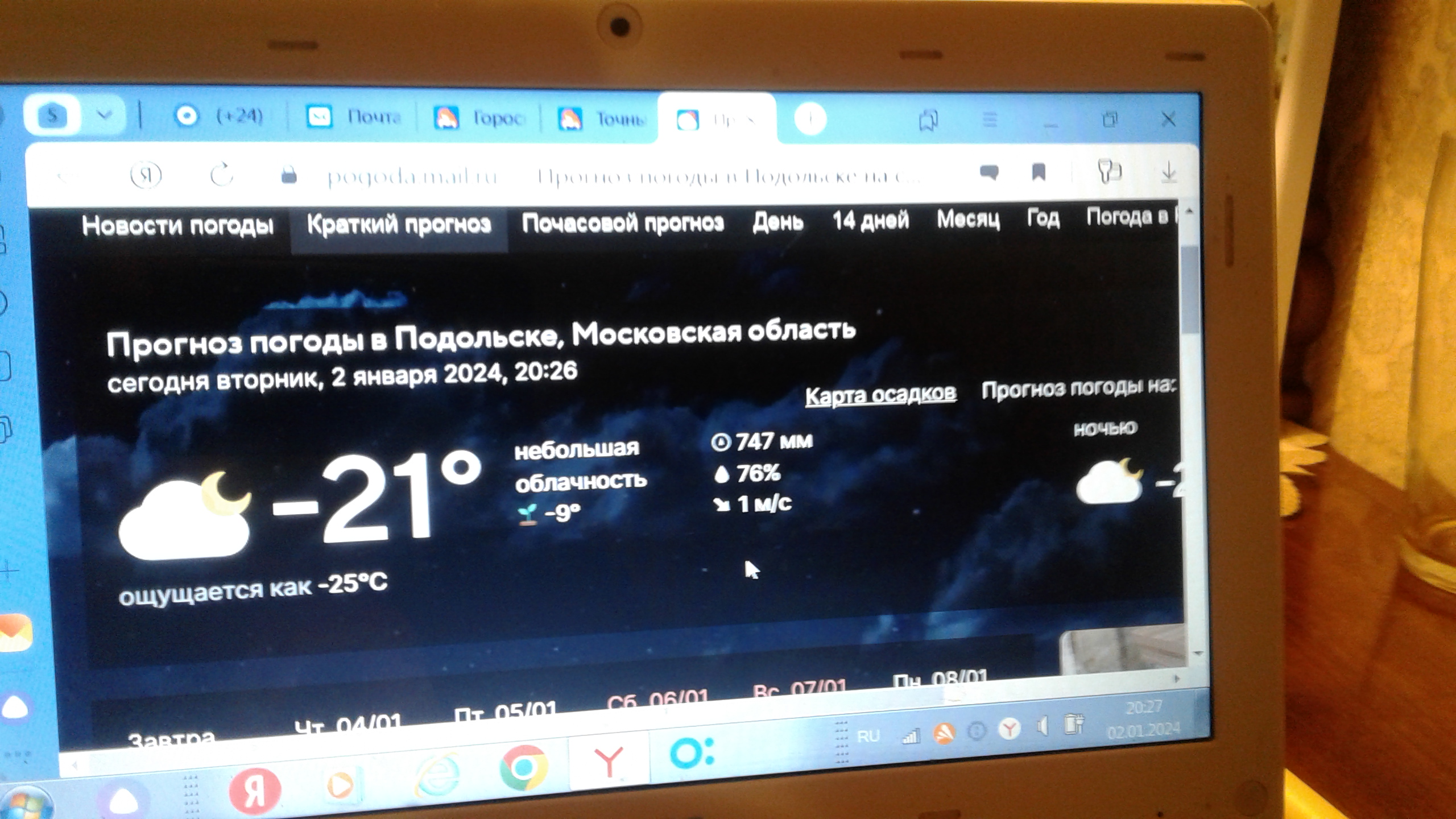Open the browser hamburger menu
Image resolution: width=1456 pixels, height=819 pixels.
point(990,119)
